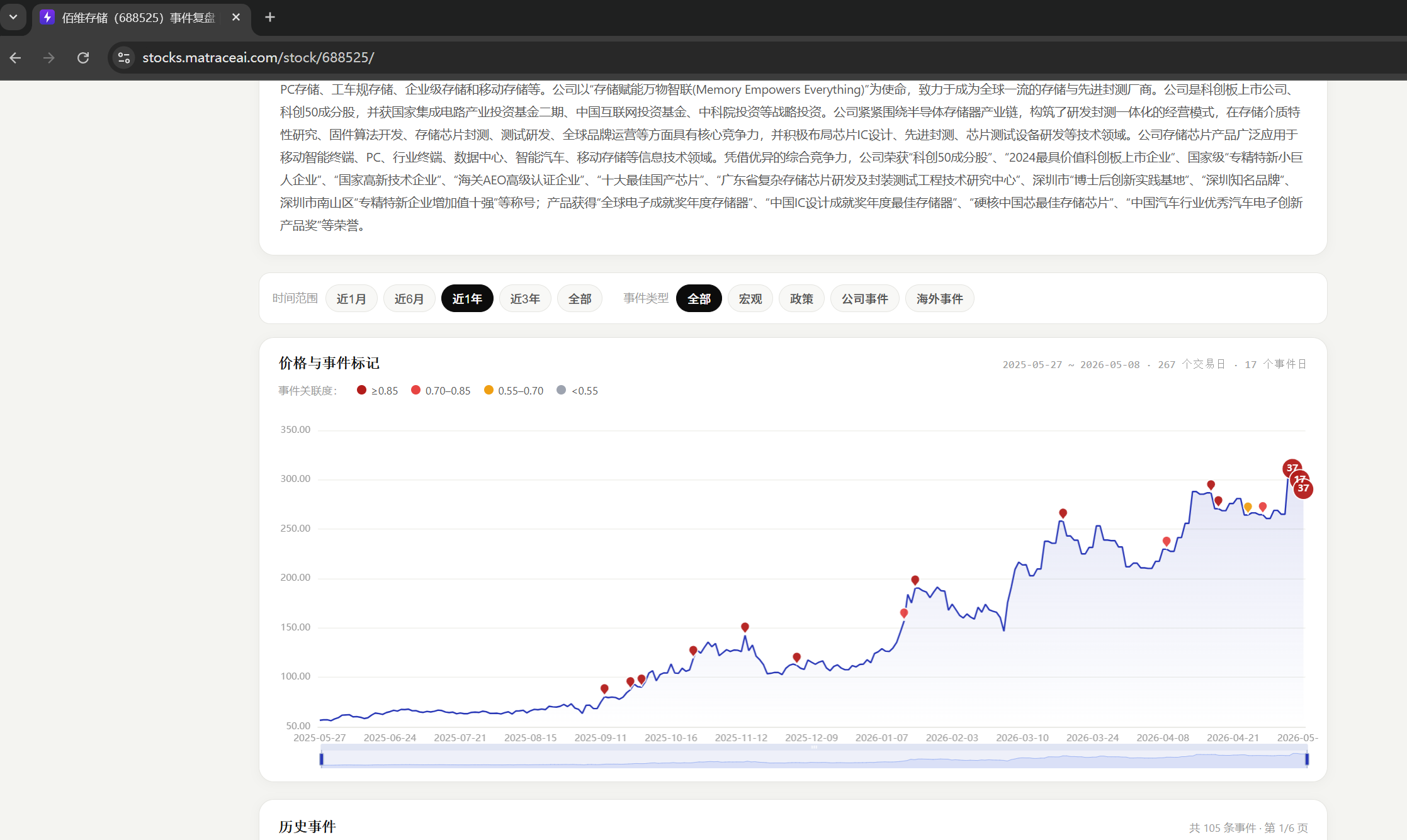The image size is (1407, 840).
Task: Click the chart date range summary text
Action: pyautogui.click(x=1154, y=364)
